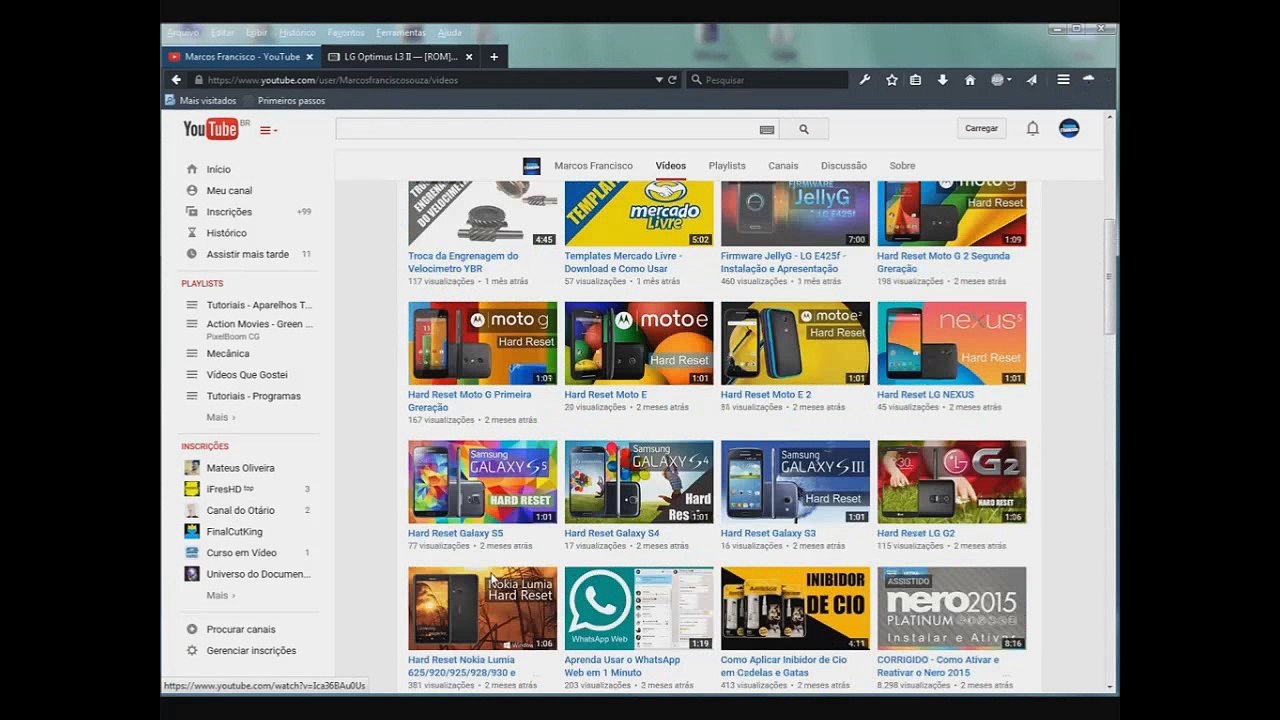
Task: Open the Firefox downloads arrow icon
Action: (942, 80)
